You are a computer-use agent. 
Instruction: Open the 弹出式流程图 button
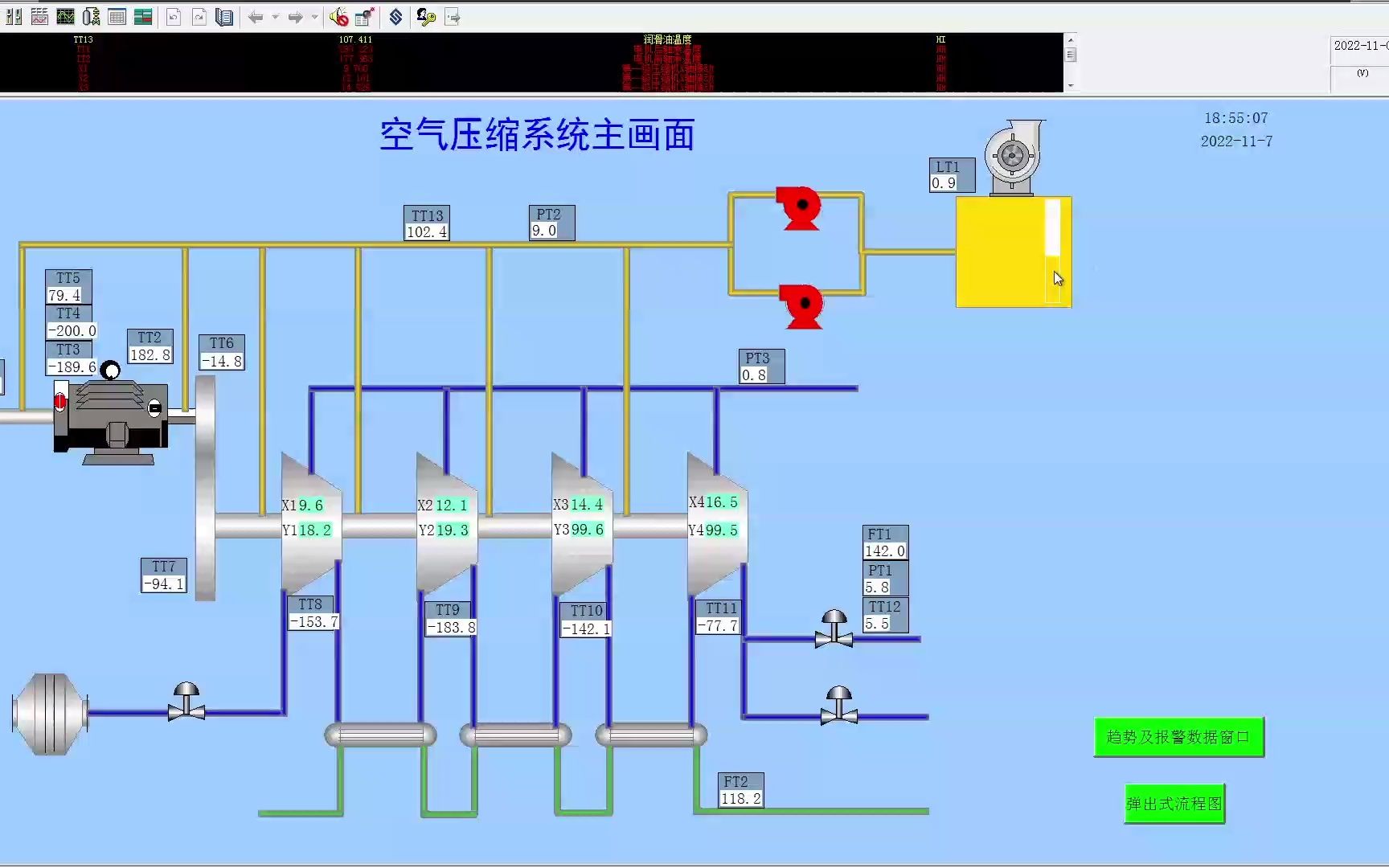click(x=1173, y=803)
